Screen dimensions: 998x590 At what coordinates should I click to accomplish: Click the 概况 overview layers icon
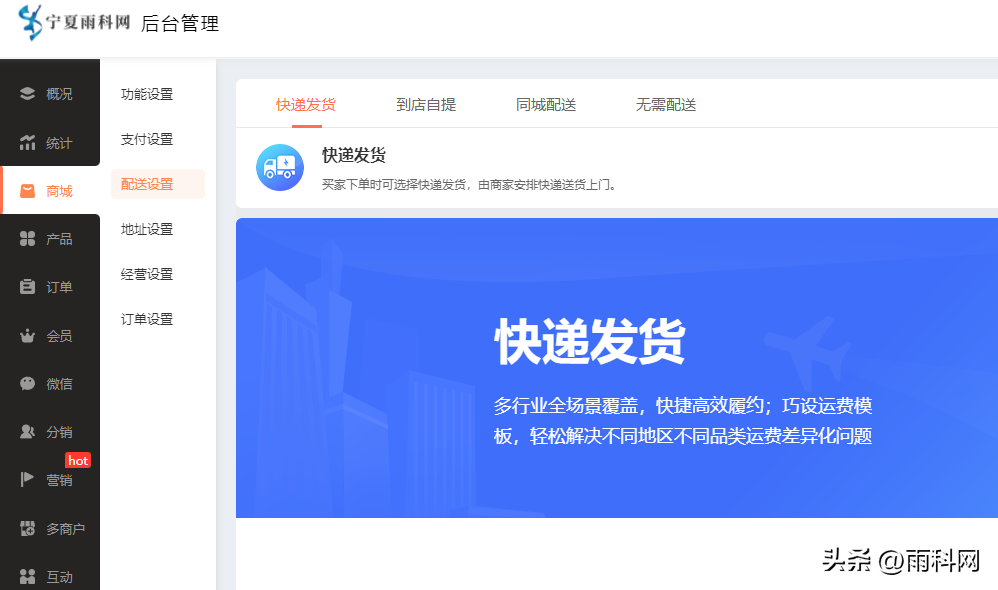pyautogui.click(x=28, y=94)
